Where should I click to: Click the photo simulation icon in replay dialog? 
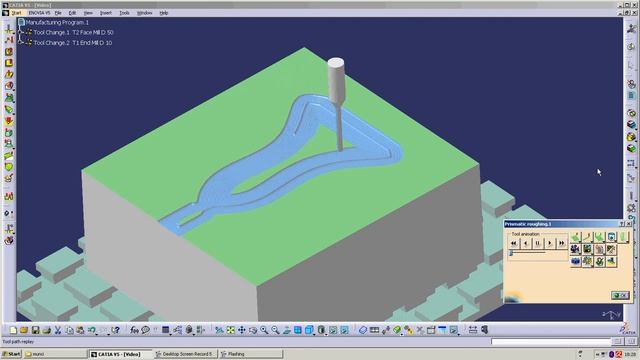[x=587, y=249]
